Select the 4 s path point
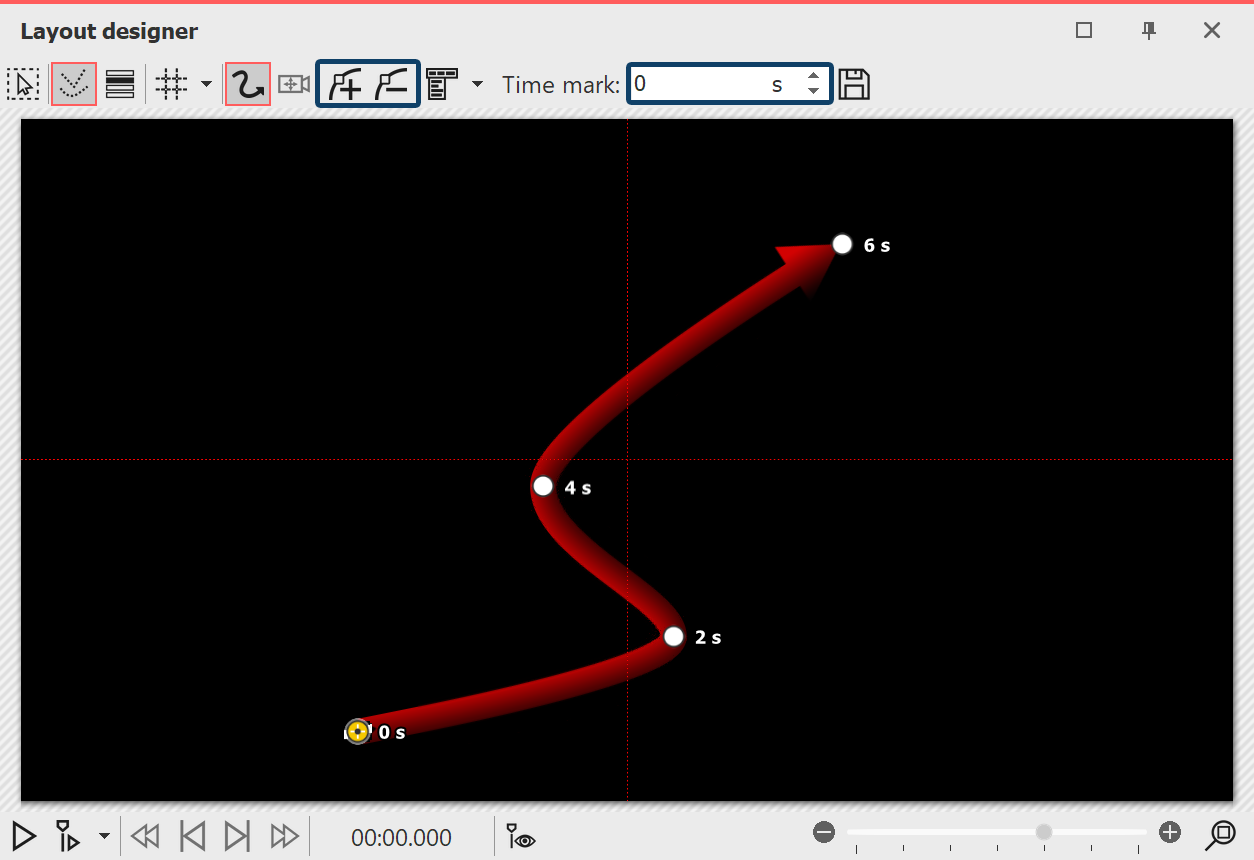The height and width of the screenshot is (860, 1254). pos(543,487)
